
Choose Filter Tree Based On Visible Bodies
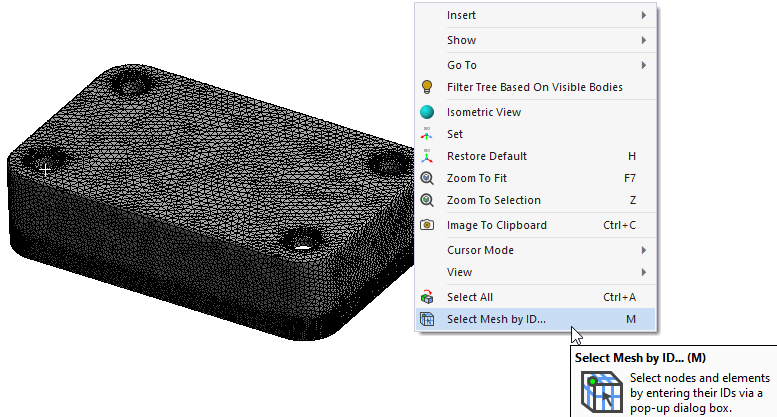pyautogui.click(x=536, y=87)
